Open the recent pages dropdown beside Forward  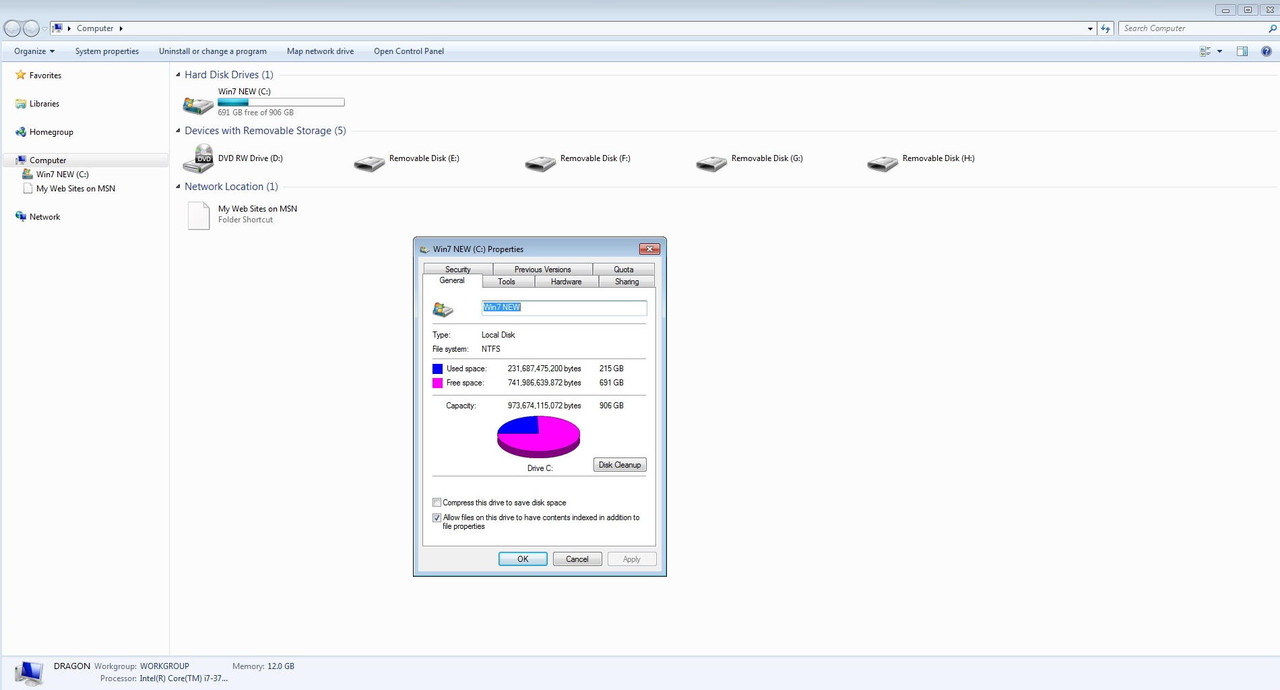(44, 29)
